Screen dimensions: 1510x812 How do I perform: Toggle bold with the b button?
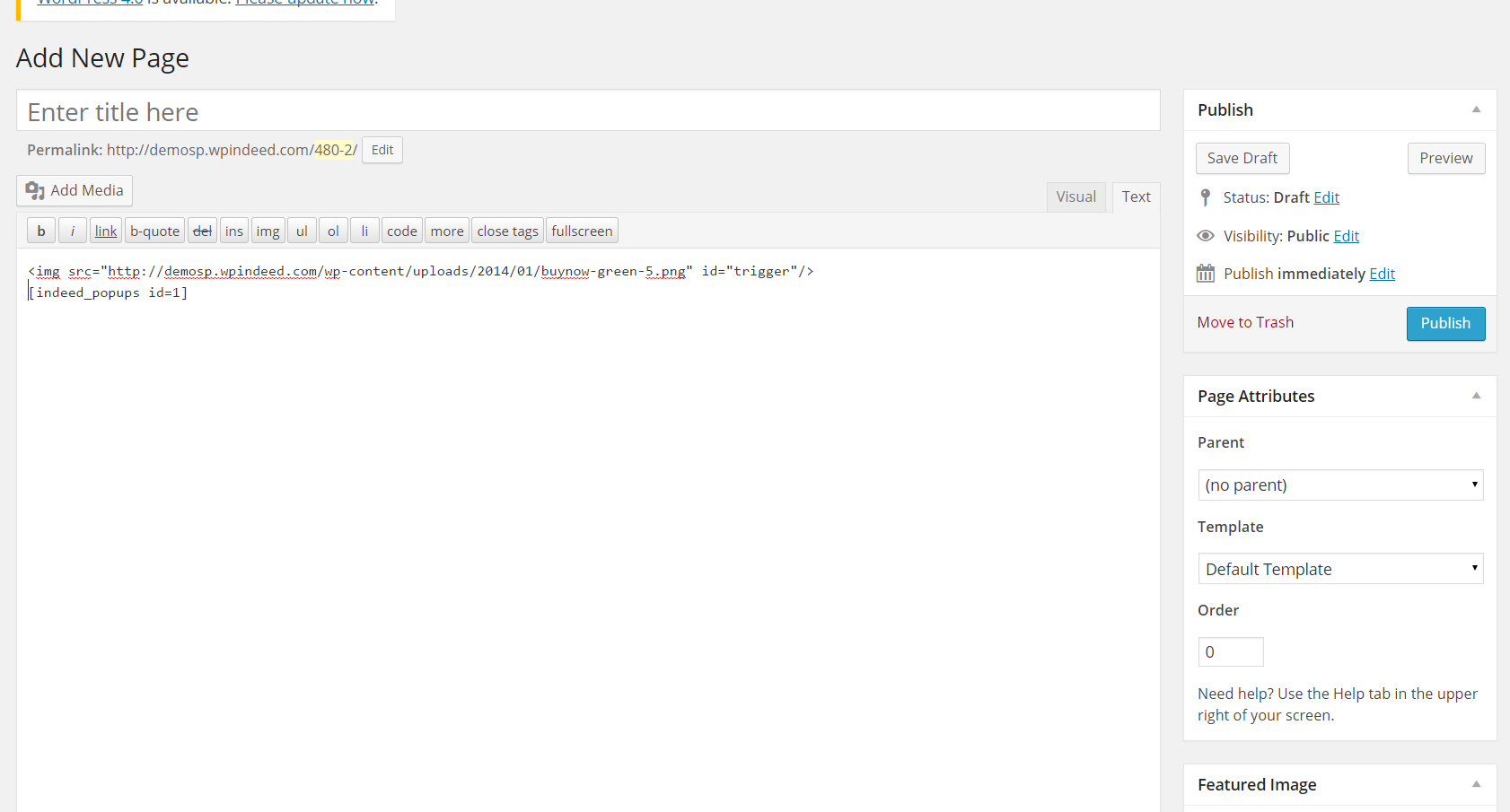(41, 231)
